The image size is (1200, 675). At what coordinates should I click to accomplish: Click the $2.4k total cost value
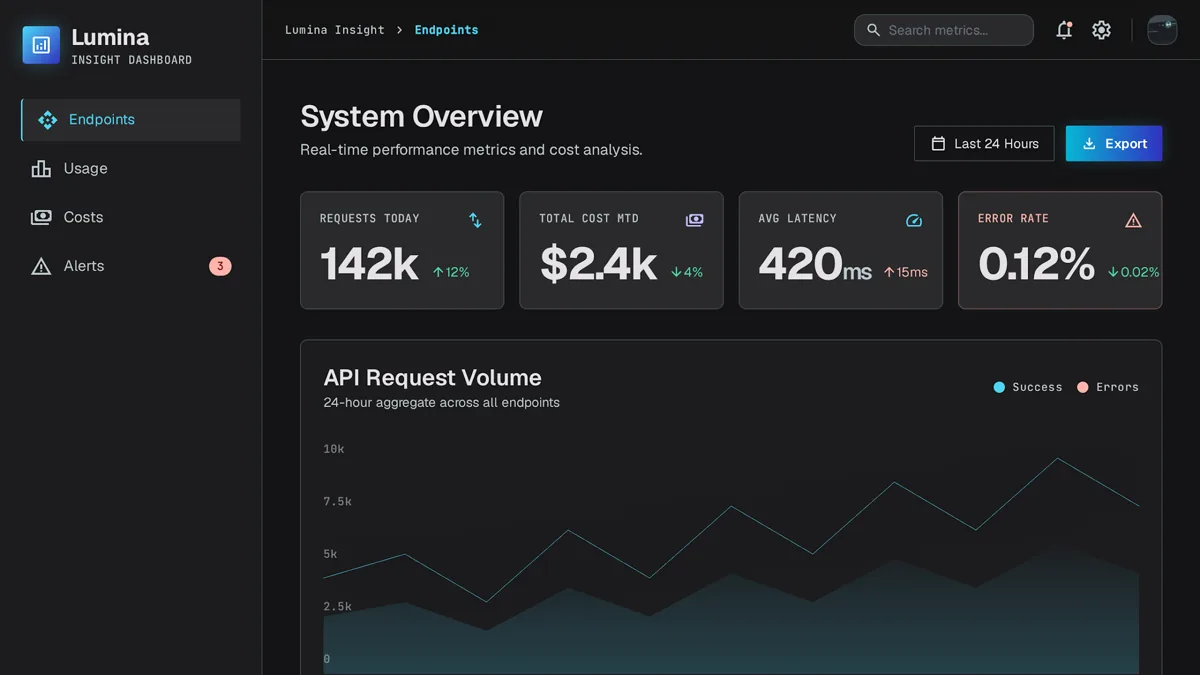point(598,265)
